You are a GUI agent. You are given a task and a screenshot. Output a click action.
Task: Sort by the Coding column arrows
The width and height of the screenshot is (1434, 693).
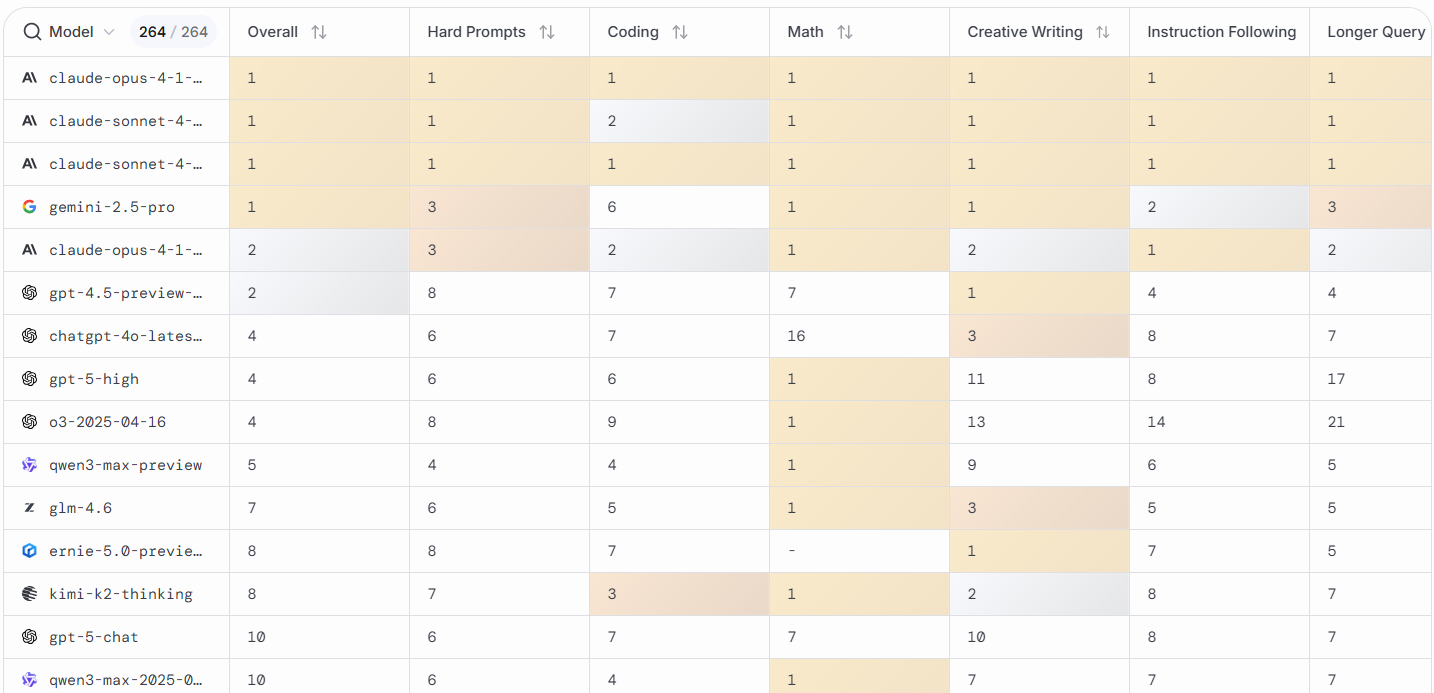pyautogui.click(x=680, y=32)
